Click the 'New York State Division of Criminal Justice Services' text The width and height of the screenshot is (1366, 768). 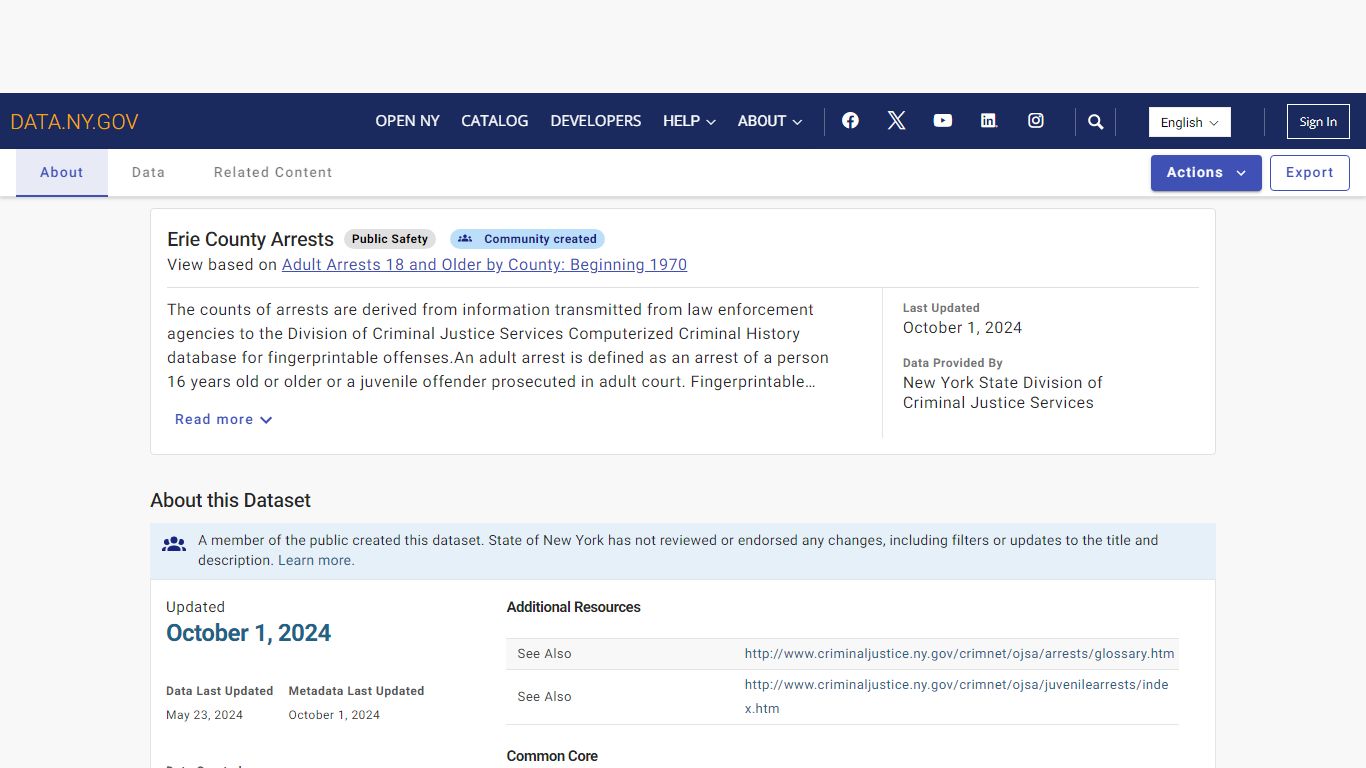coord(1003,393)
